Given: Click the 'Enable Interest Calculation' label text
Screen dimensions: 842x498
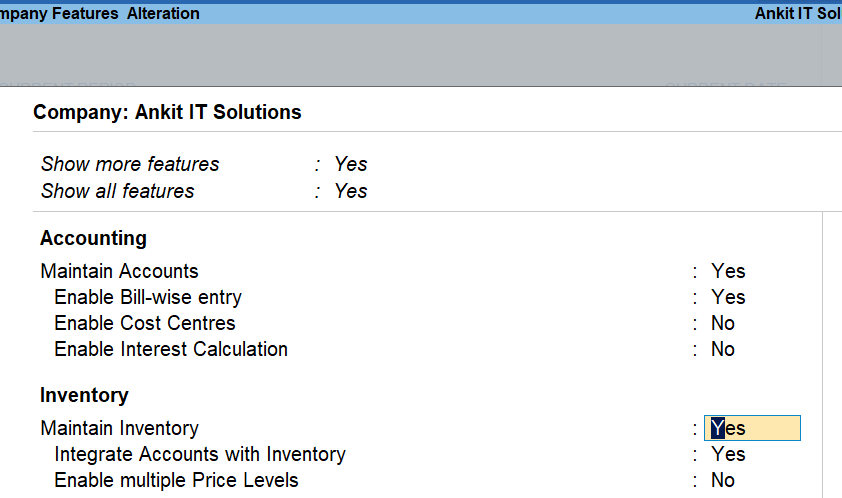Looking at the screenshot, I should 171,349.
